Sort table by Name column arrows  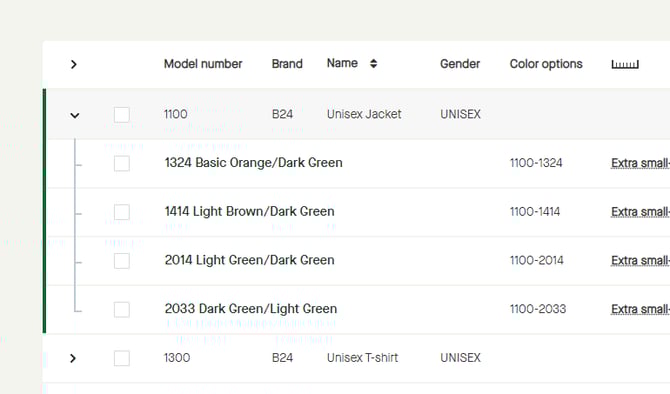click(373, 64)
